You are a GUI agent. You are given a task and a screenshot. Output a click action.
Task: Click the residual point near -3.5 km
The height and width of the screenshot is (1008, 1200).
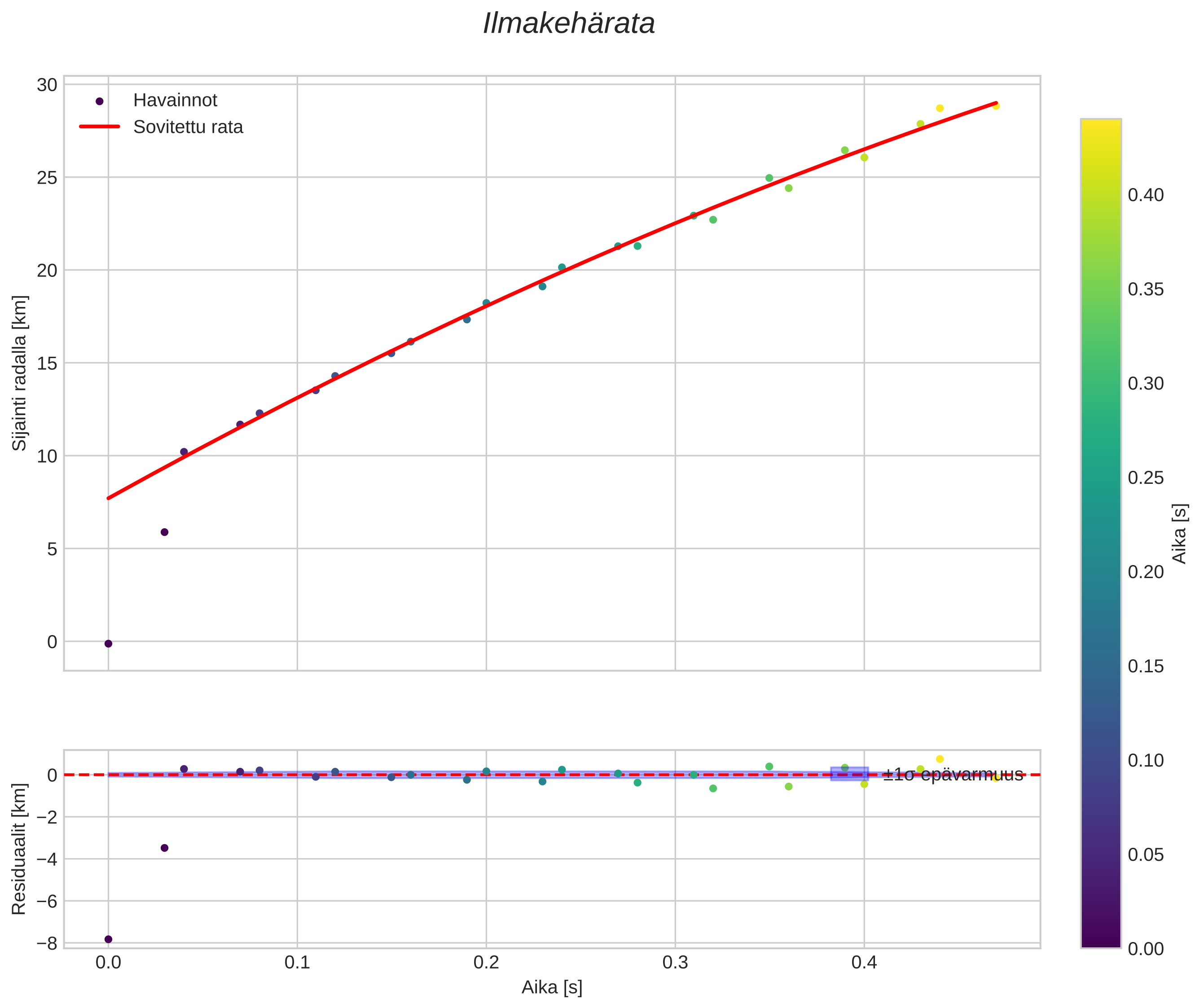(x=164, y=847)
